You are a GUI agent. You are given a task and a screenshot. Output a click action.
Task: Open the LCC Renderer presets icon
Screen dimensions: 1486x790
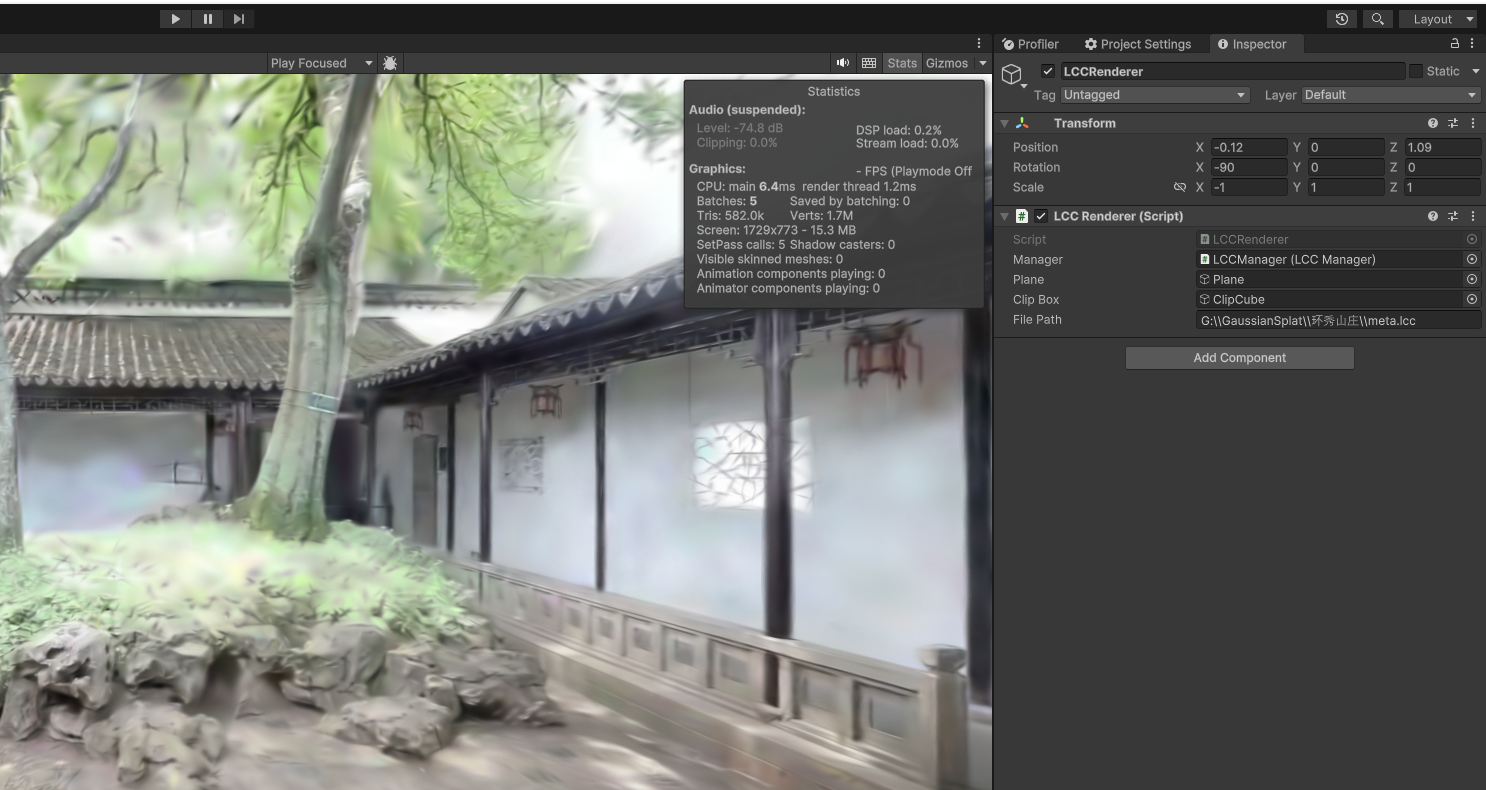[x=1453, y=216]
